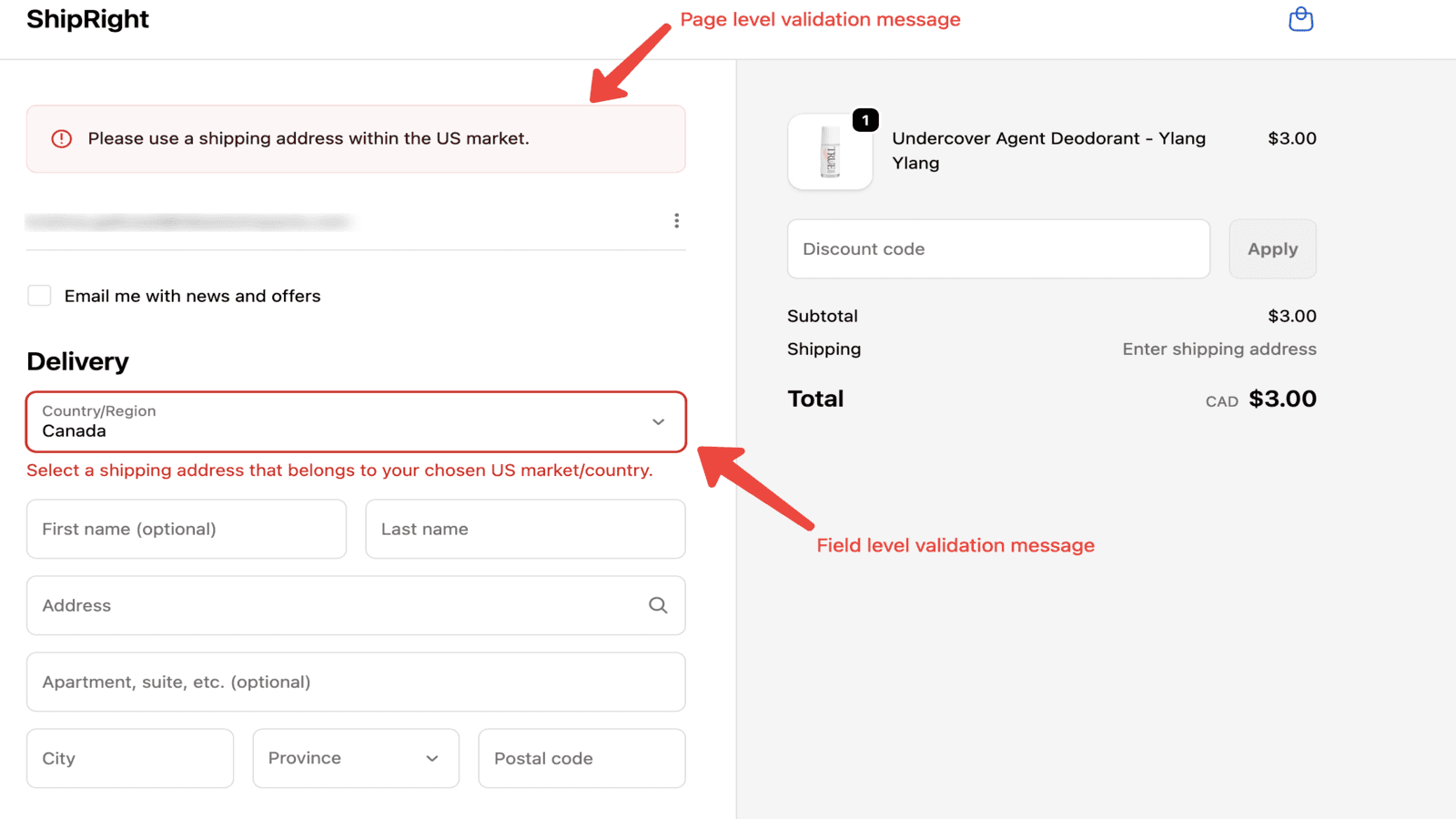Expand the Province dropdown
This screenshot has height=819, width=1456.
pos(356,758)
